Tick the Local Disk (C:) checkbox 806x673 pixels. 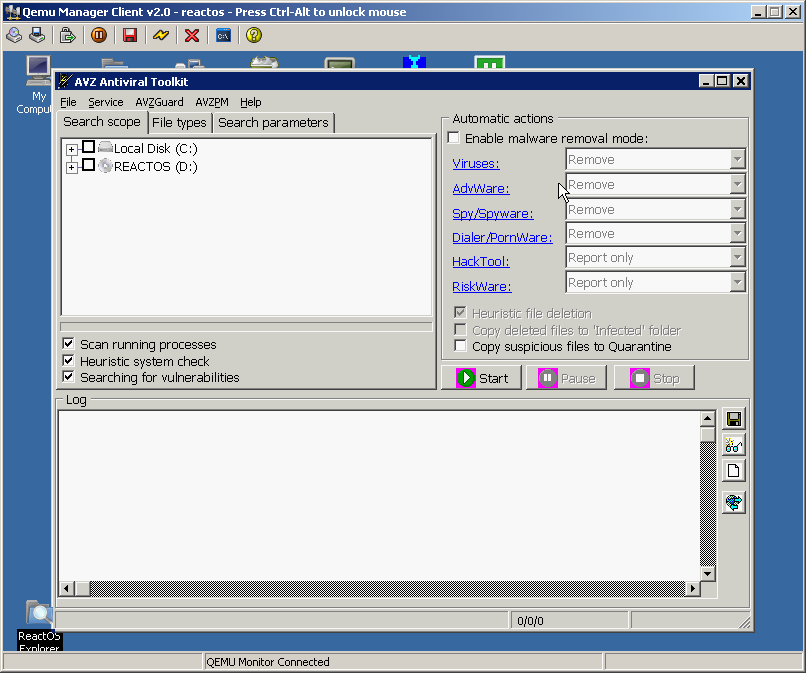[x=89, y=148]
